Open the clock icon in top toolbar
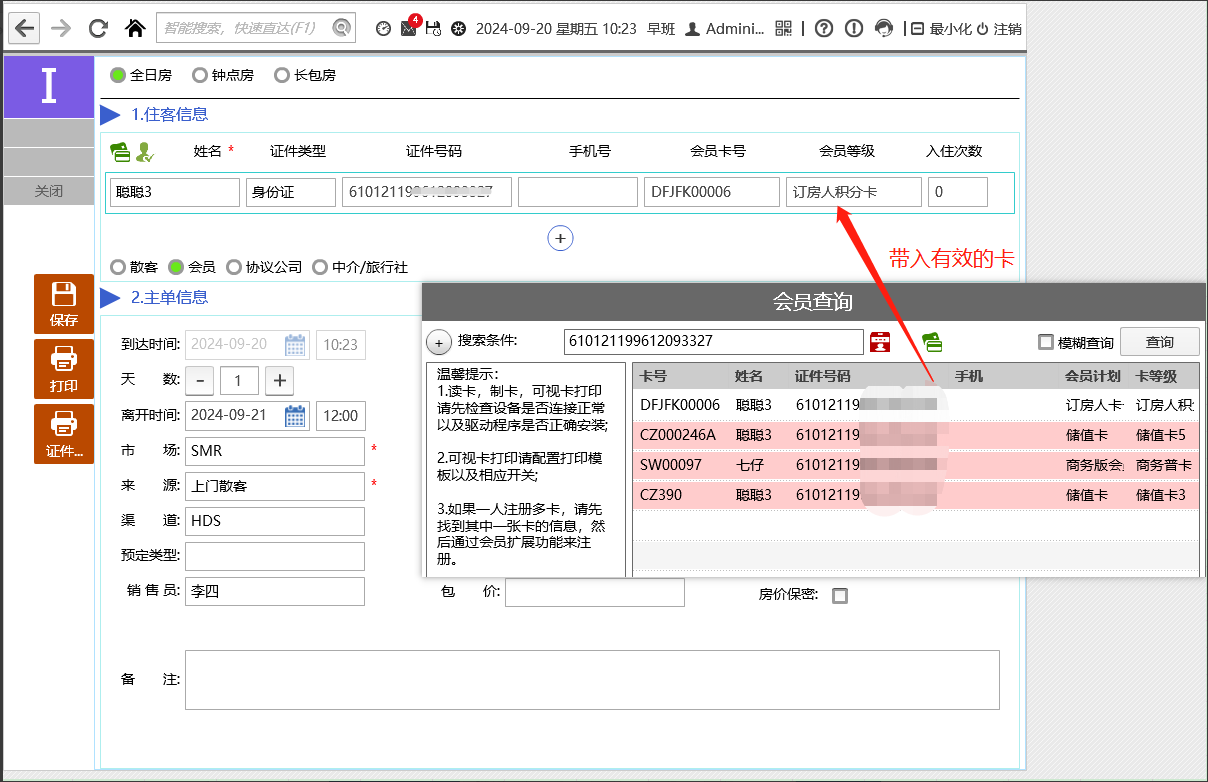The width and height of the screenshot is (1208, 782). 383,29
